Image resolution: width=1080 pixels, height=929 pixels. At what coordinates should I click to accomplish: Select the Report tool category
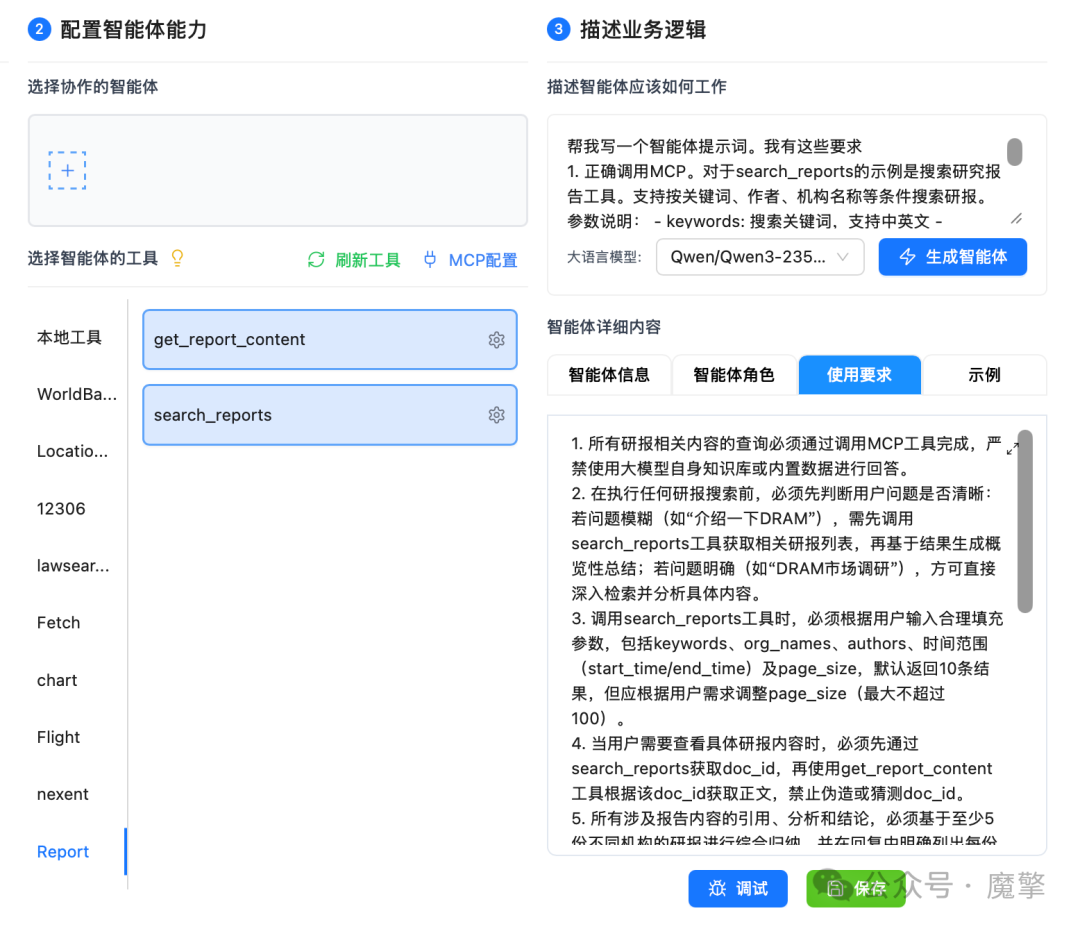pos(62,851)
